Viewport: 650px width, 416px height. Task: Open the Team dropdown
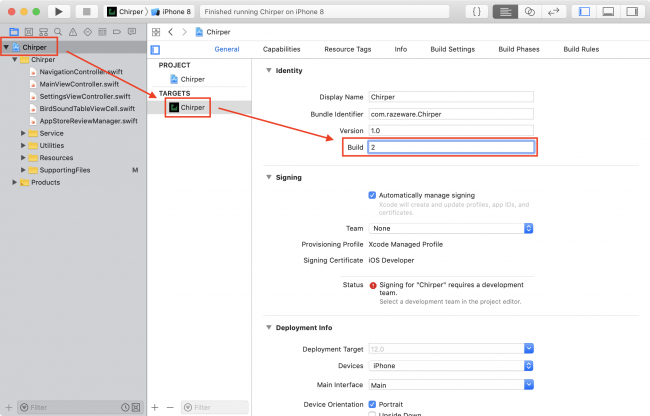coord(451,228)
